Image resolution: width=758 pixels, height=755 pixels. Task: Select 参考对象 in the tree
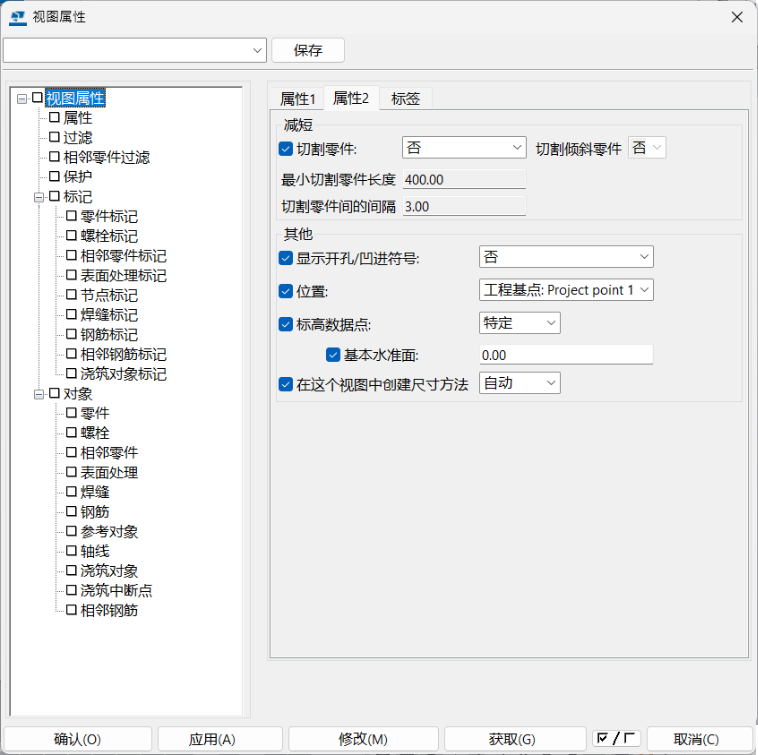point(109,531)
